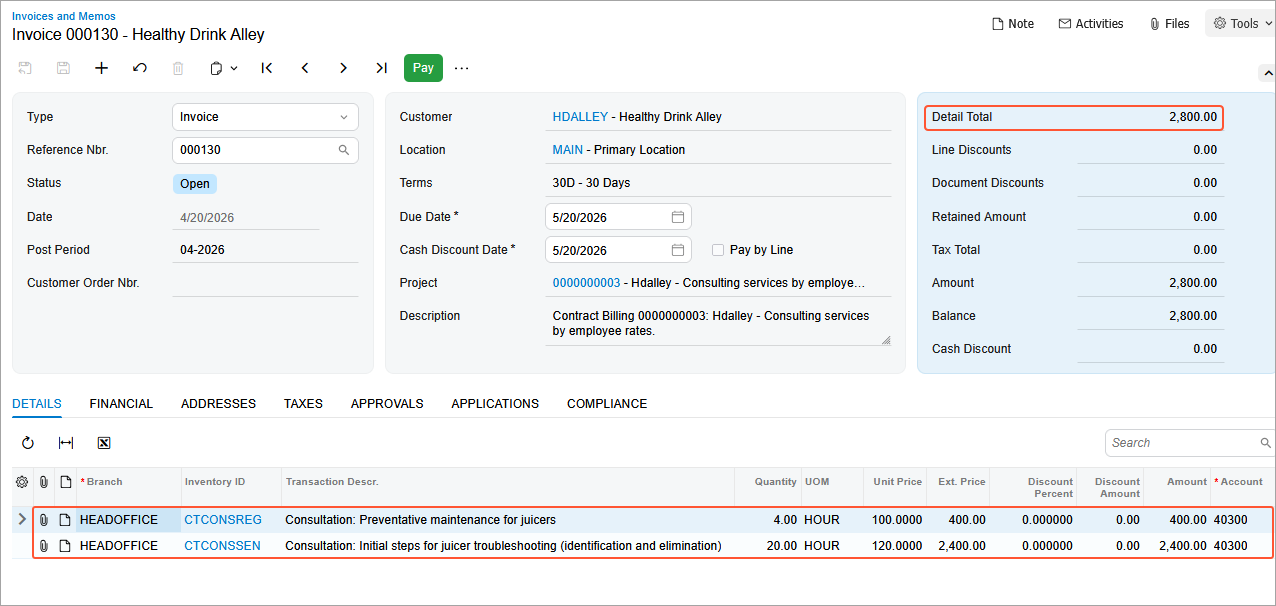The image size is (1276, 606).
Task: Add a Note to the invoice
Action: click(x=1012, y=23)
